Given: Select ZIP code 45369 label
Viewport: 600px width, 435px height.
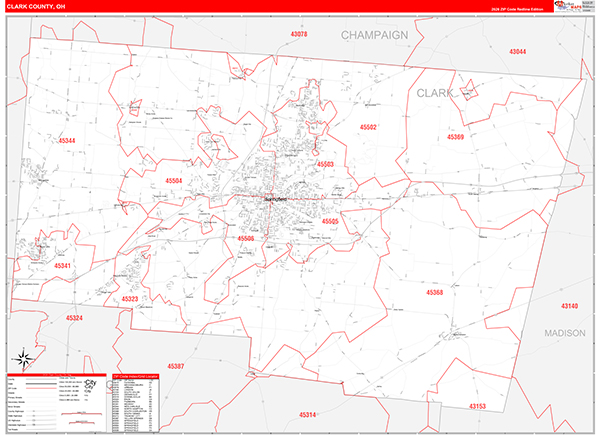Looking at the screenshot, I should click(455, 137).
